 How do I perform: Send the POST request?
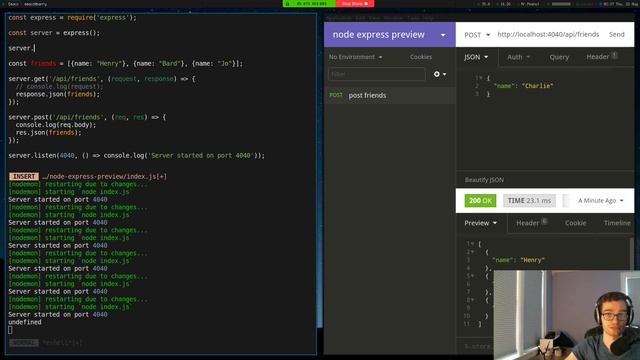616,35
